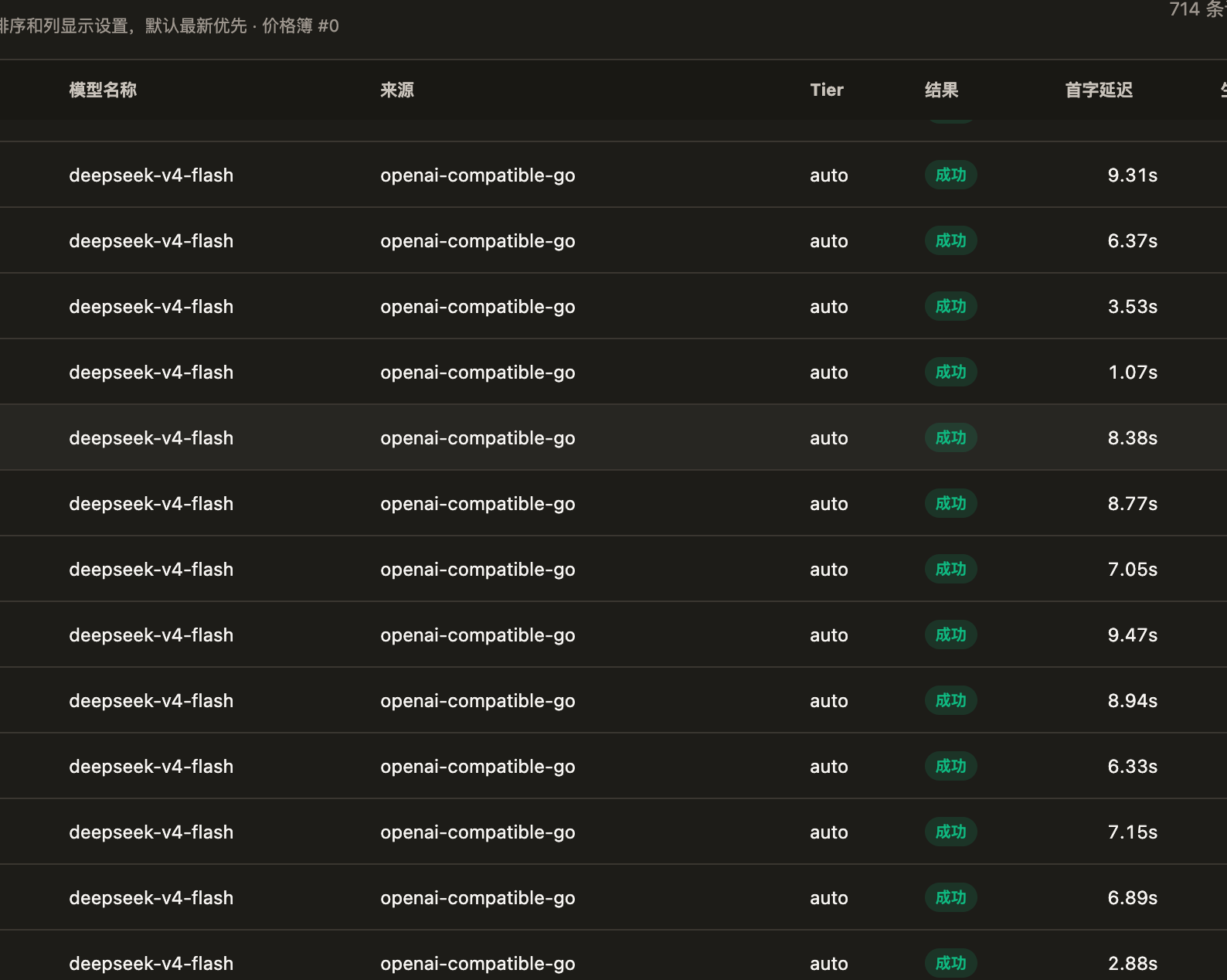Click the 9.31s latency value
This screenshot has height=980, width=1227.
[x=1133, y=175]
